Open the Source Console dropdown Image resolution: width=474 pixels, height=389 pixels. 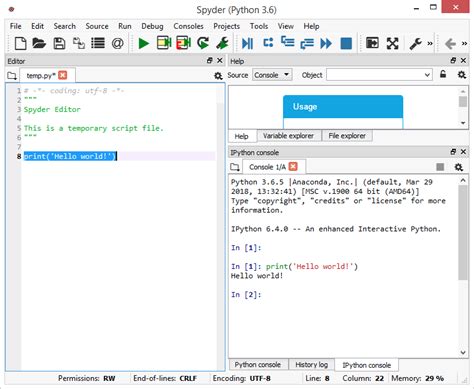272,75
